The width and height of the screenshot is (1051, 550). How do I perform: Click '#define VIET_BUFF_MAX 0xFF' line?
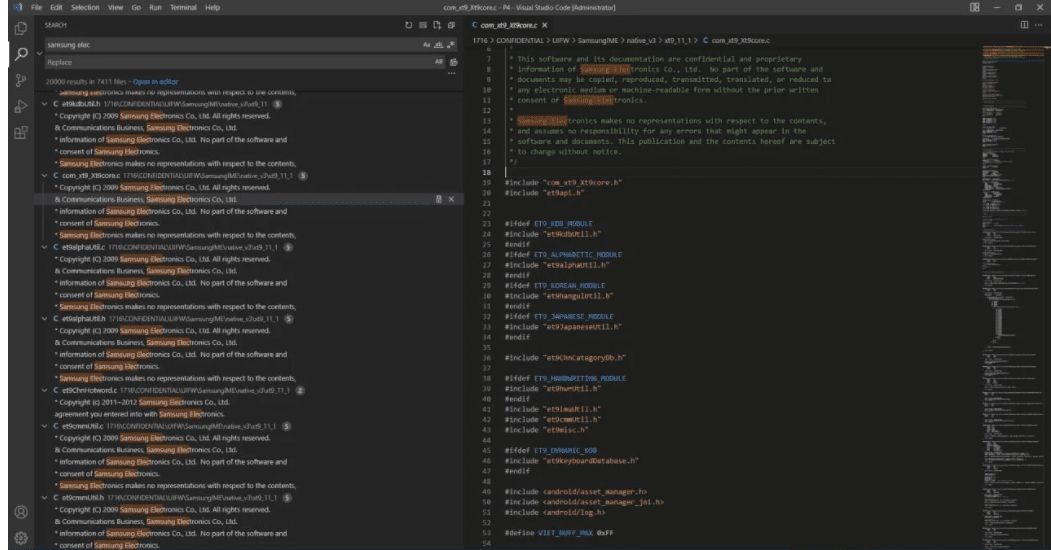tap(559, 533)
